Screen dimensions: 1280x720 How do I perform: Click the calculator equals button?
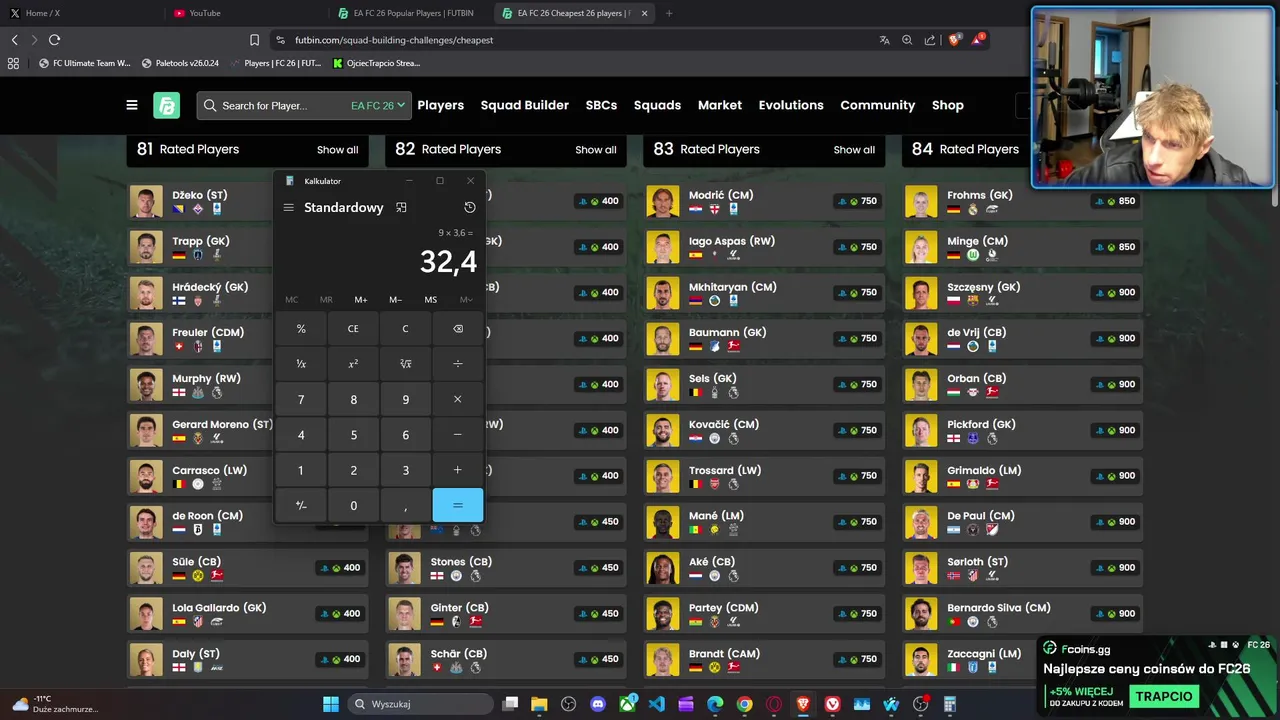tap(457, 506)
